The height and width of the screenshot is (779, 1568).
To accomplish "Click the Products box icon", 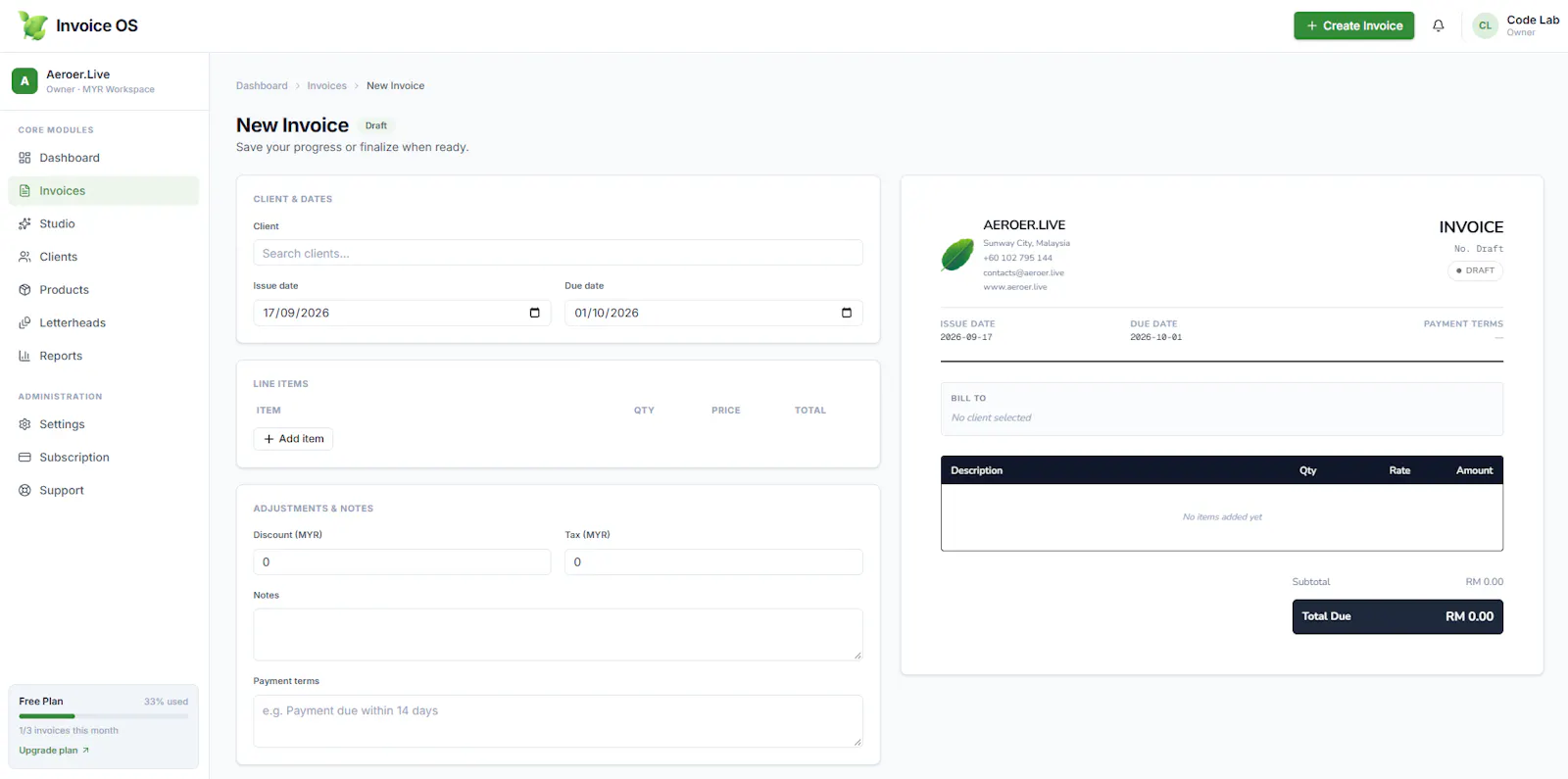I will coord(24,290).
